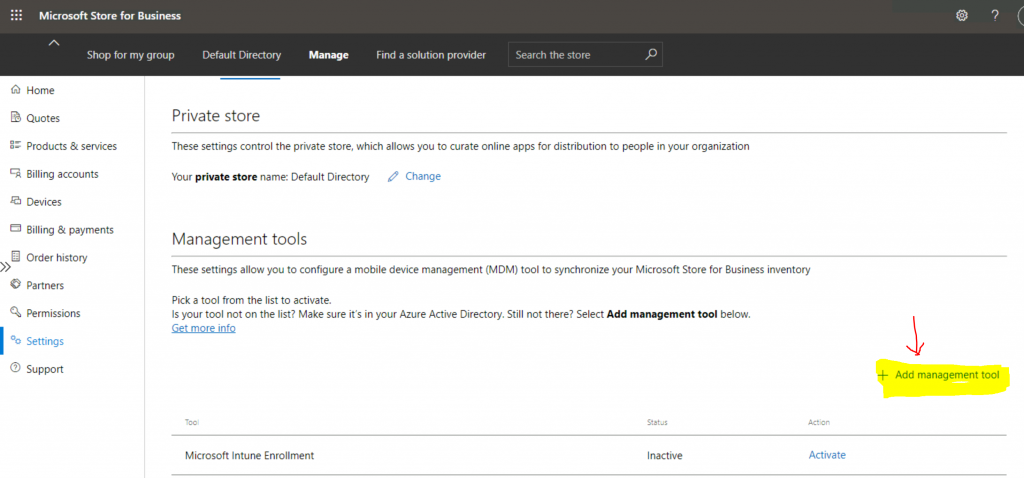Click the Quotes document icon
Screen dimensions: 1024x478
(16, 118)
